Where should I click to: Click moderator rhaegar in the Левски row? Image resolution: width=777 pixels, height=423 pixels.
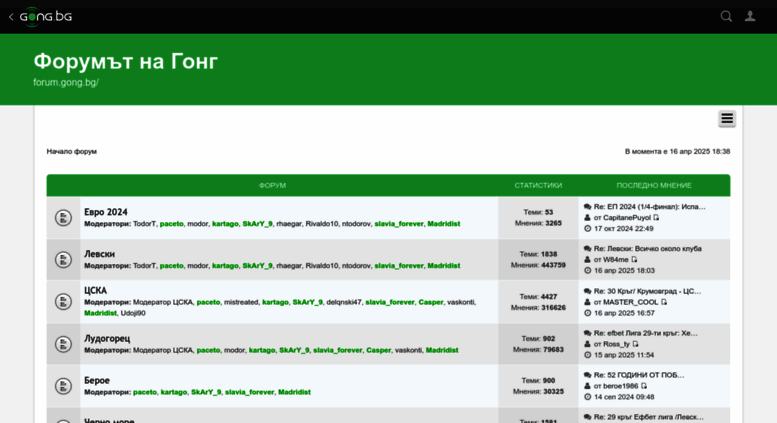click(289, 266)
